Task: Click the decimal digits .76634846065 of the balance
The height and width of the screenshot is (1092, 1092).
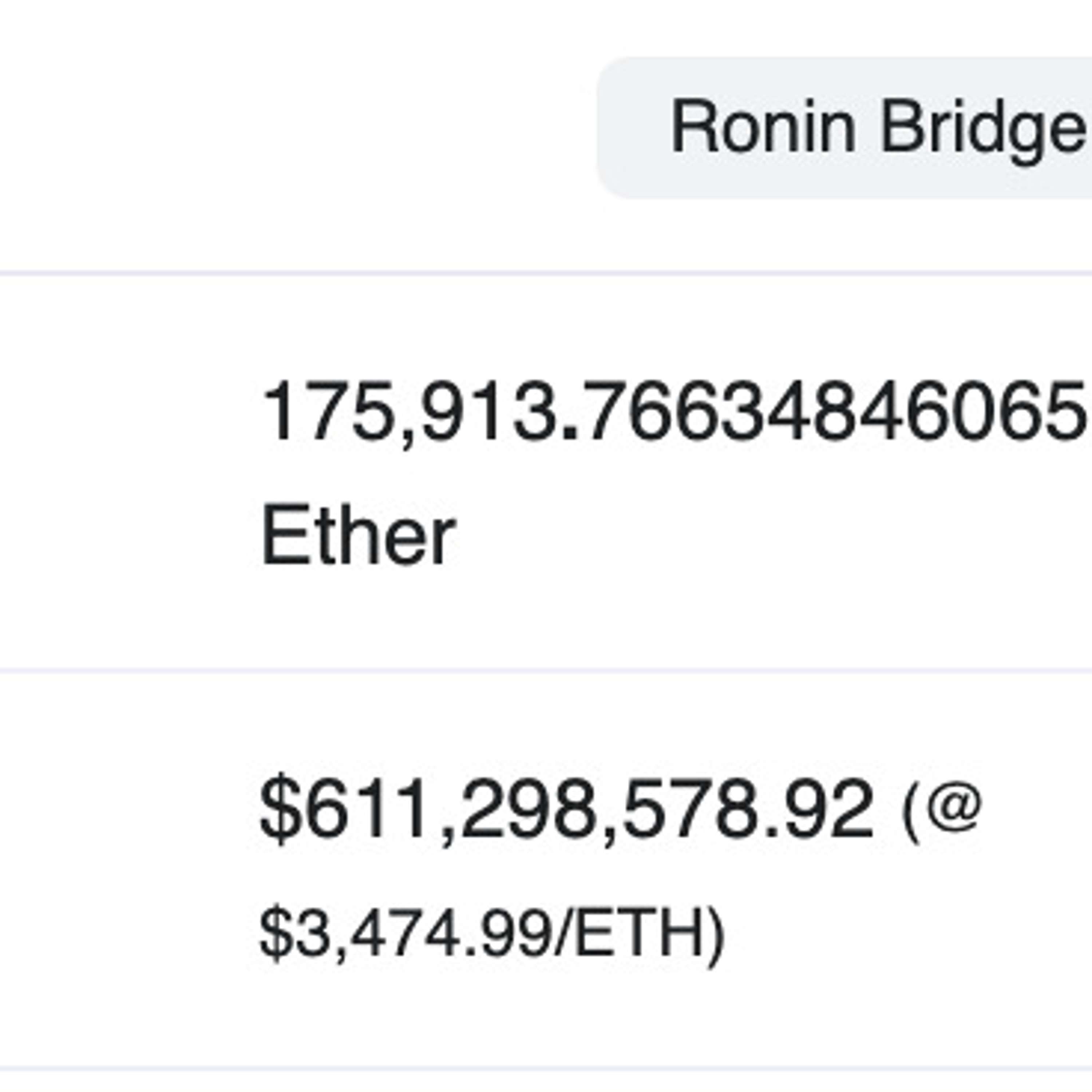Action: [x=825, y=411]
